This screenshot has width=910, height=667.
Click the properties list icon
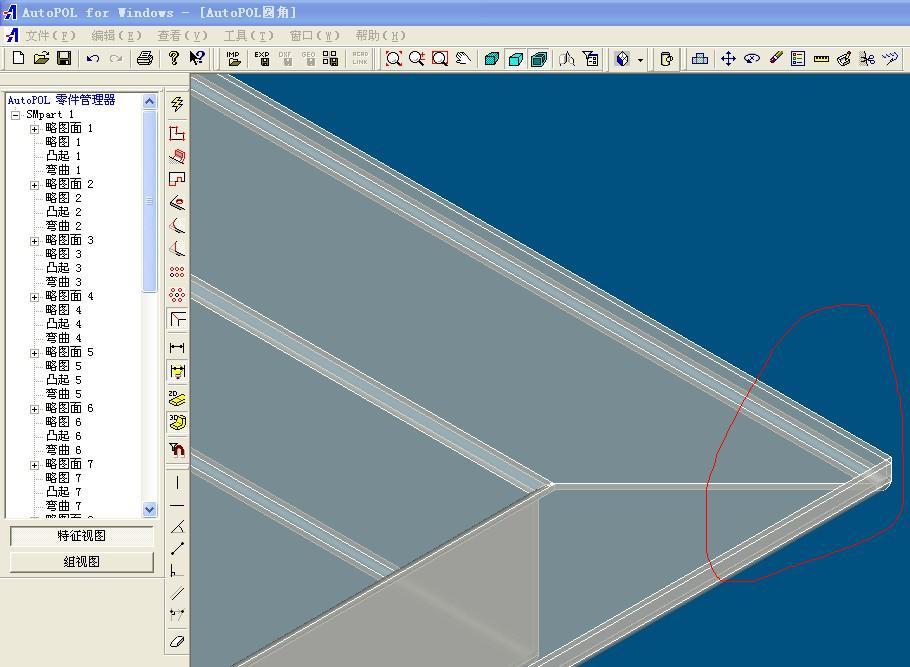798,58
